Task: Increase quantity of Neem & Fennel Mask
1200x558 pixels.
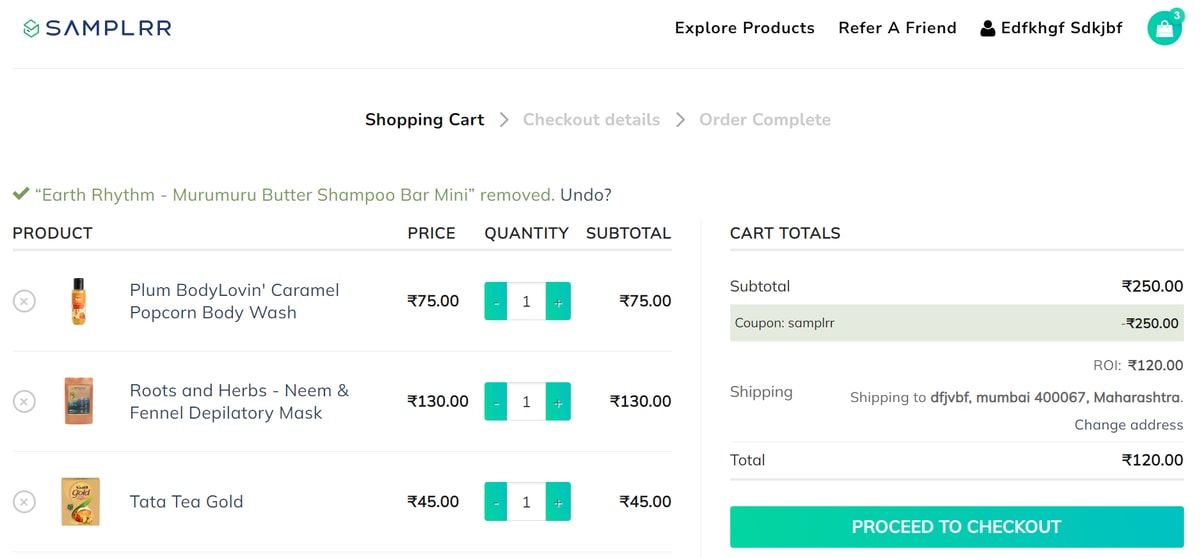Action: point(558,402)
